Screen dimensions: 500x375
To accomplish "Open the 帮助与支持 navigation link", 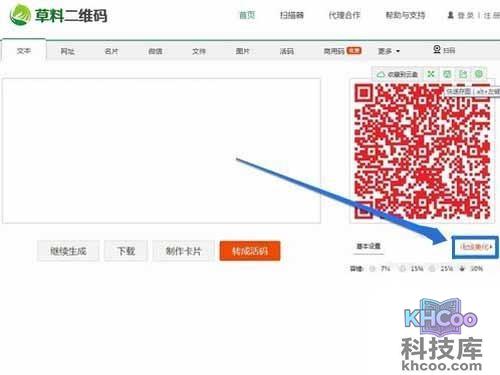I will (x=405, y=15).
